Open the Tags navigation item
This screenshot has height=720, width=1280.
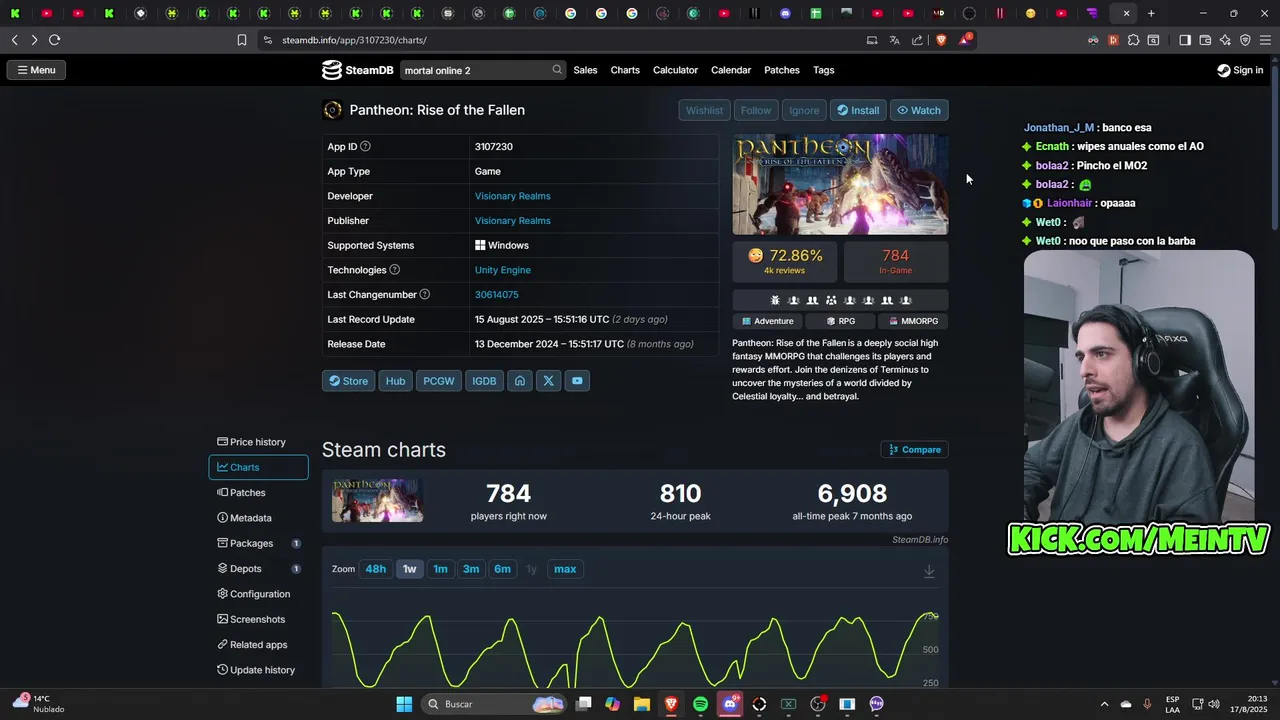pyautogui.click(x=823, y=70)
